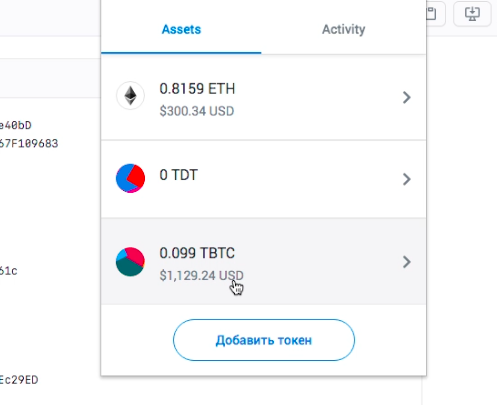Click the address fragment Ec29ED
Viewport: 497px width, 405px height.
pos(19,380)
